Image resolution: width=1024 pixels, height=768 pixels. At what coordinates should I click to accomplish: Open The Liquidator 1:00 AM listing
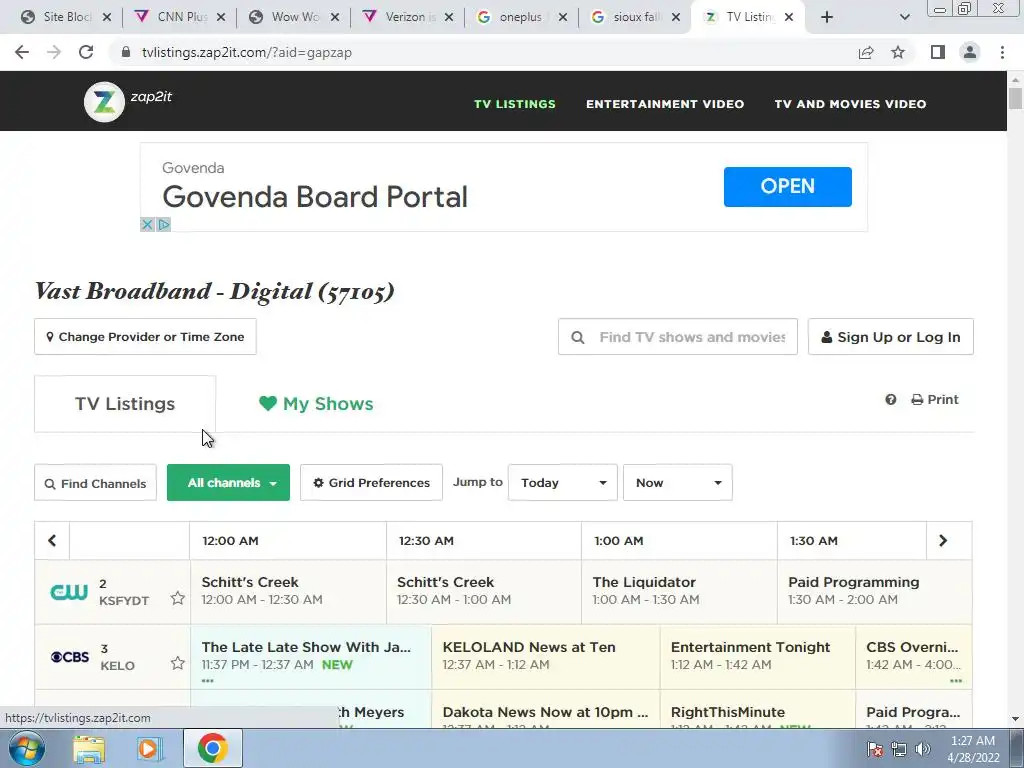(679, 591)
